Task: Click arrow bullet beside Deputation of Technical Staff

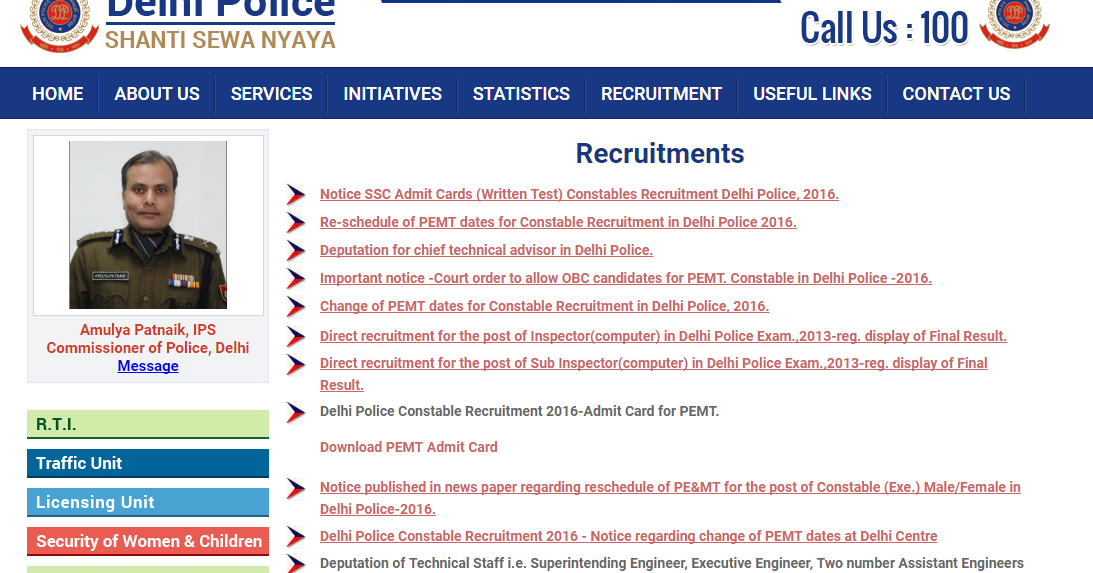Action: (296, 563)
